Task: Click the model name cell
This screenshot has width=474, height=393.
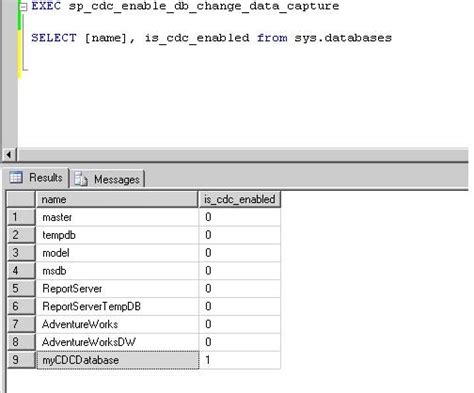Action: pyautogui.click(x=117, y=253)
